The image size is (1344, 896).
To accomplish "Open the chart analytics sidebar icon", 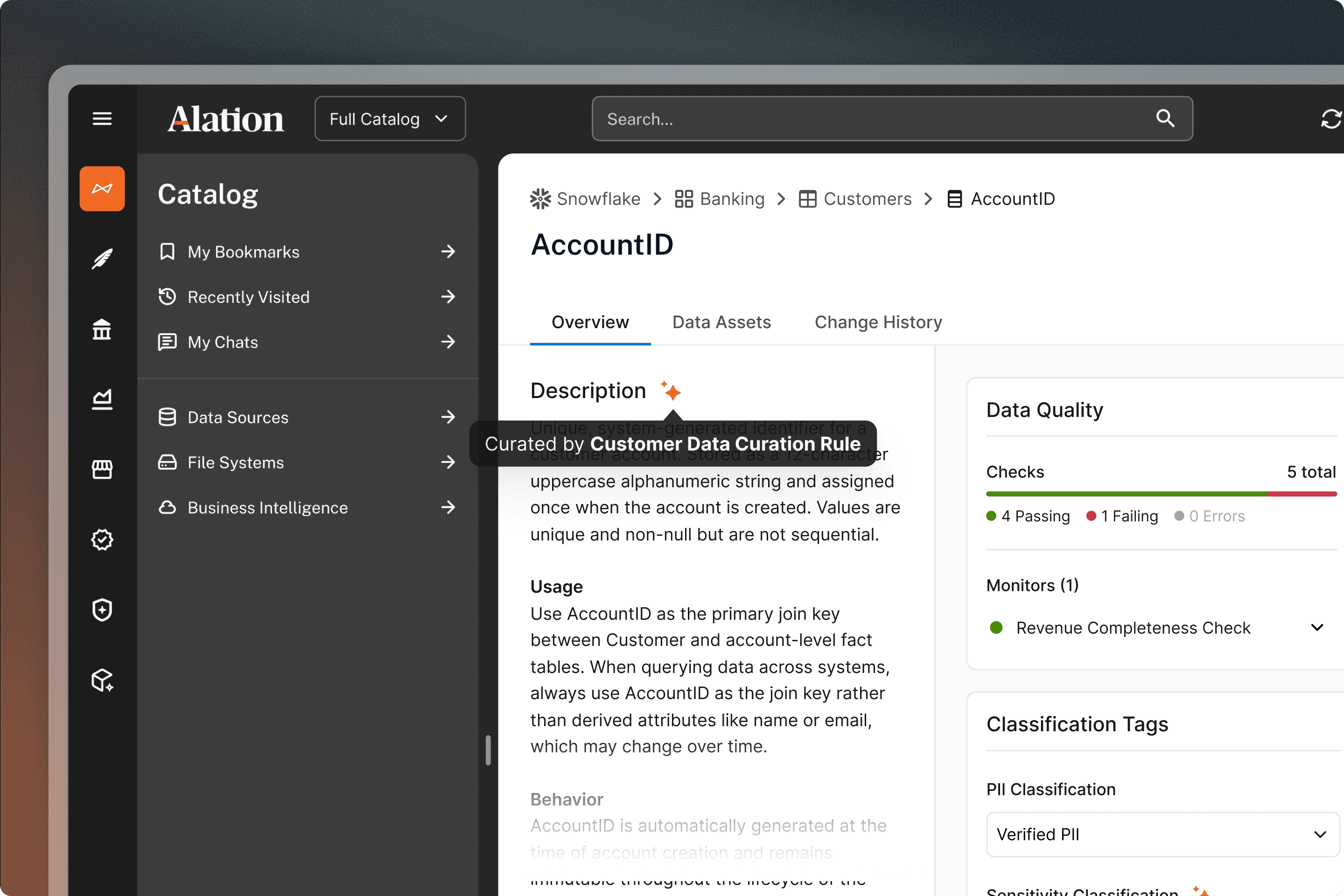I will pyautogui.click(x=102, y=399).
